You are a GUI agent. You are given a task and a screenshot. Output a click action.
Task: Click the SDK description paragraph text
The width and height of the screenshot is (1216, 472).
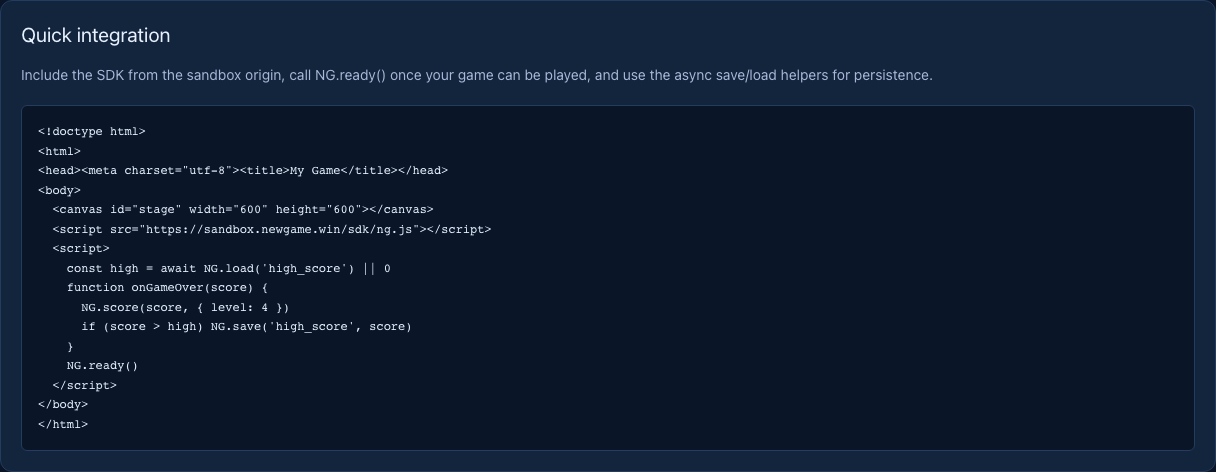click(x=477, y=75)
